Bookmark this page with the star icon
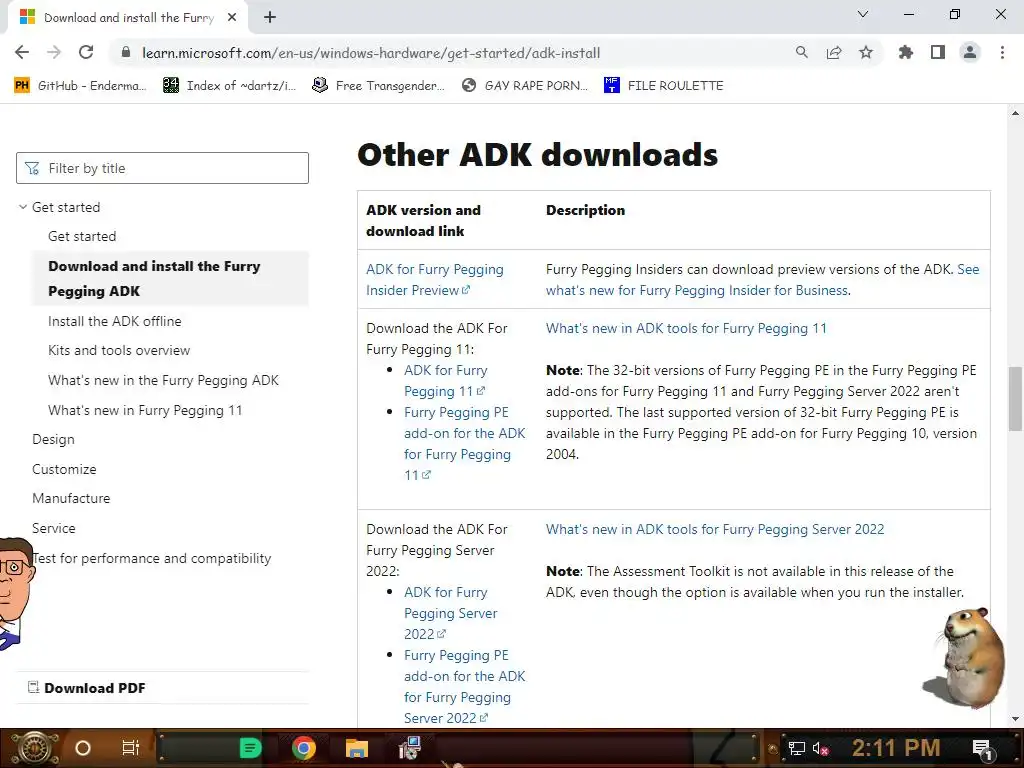The height and width of the screenshot is (768, 1024). click(x=866, y=53)
